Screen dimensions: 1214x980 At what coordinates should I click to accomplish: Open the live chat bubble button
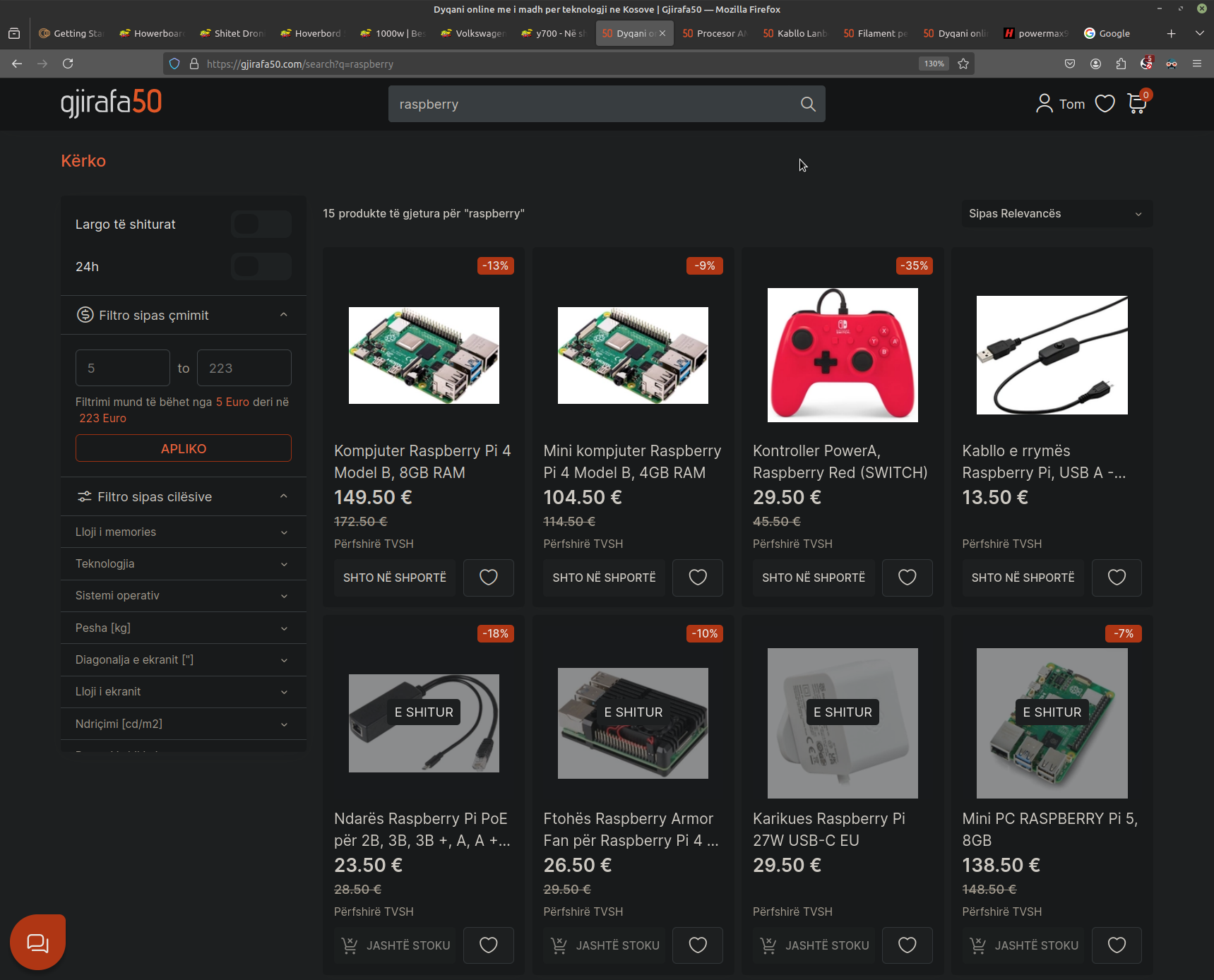pos(37,942)
